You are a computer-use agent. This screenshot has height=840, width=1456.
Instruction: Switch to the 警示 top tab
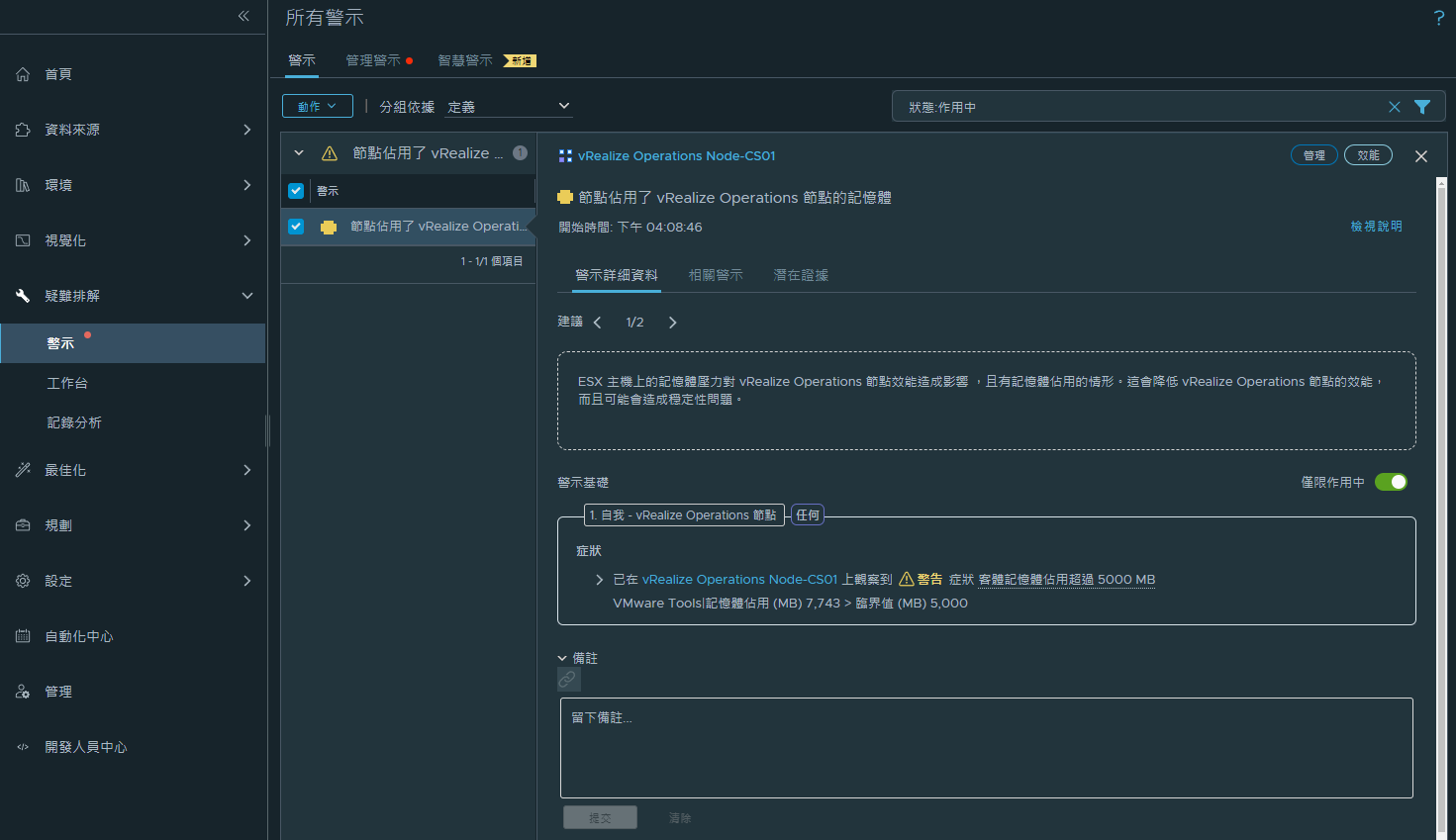click(302, 60)
